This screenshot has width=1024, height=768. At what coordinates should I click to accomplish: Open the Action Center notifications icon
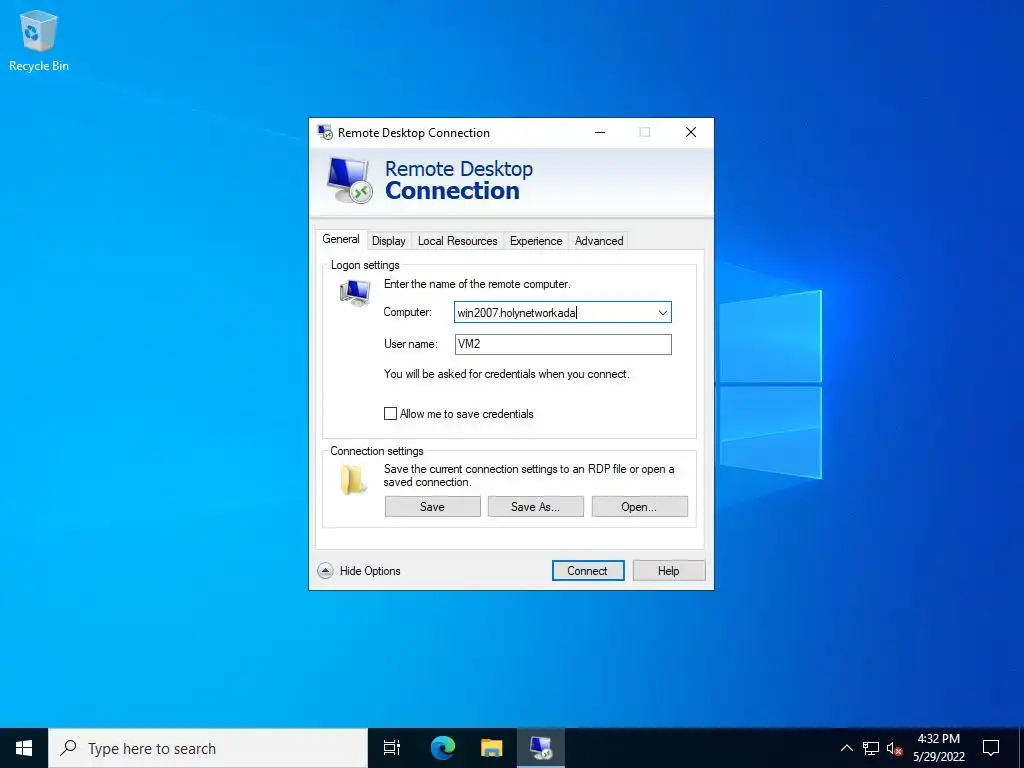coord(991,748)
